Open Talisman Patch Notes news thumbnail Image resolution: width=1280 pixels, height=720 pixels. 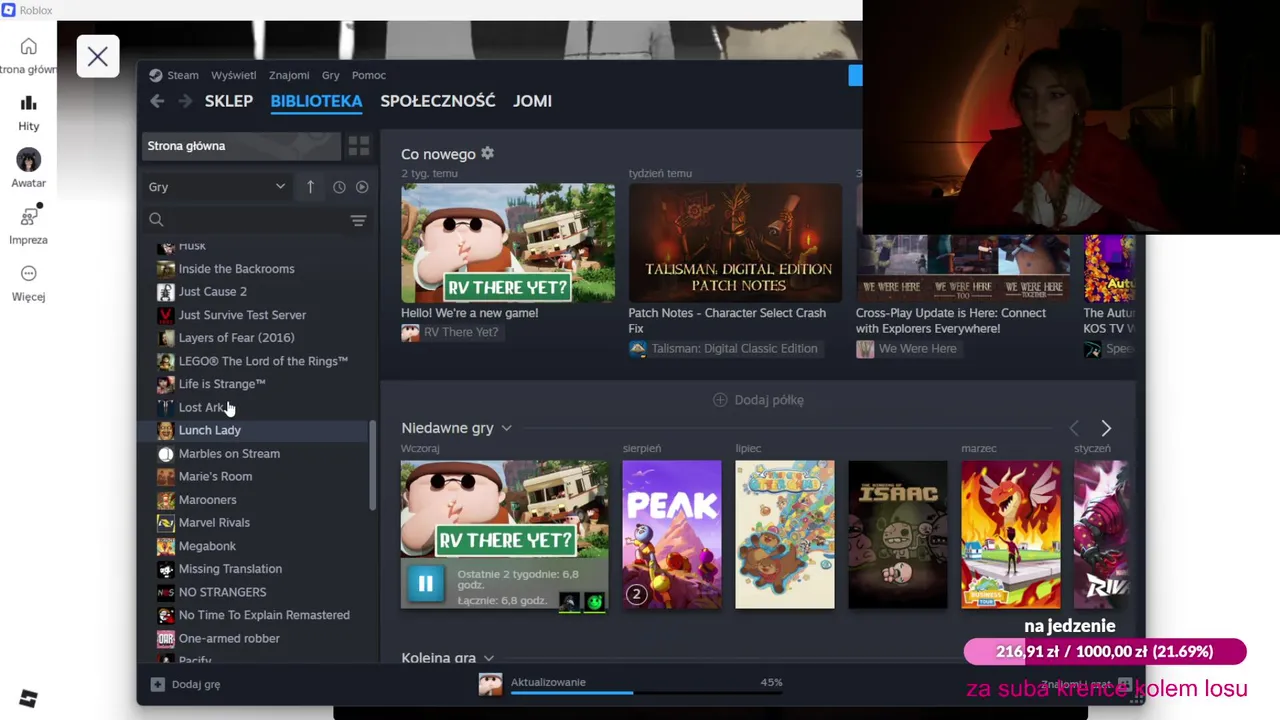tap(735, 243)
